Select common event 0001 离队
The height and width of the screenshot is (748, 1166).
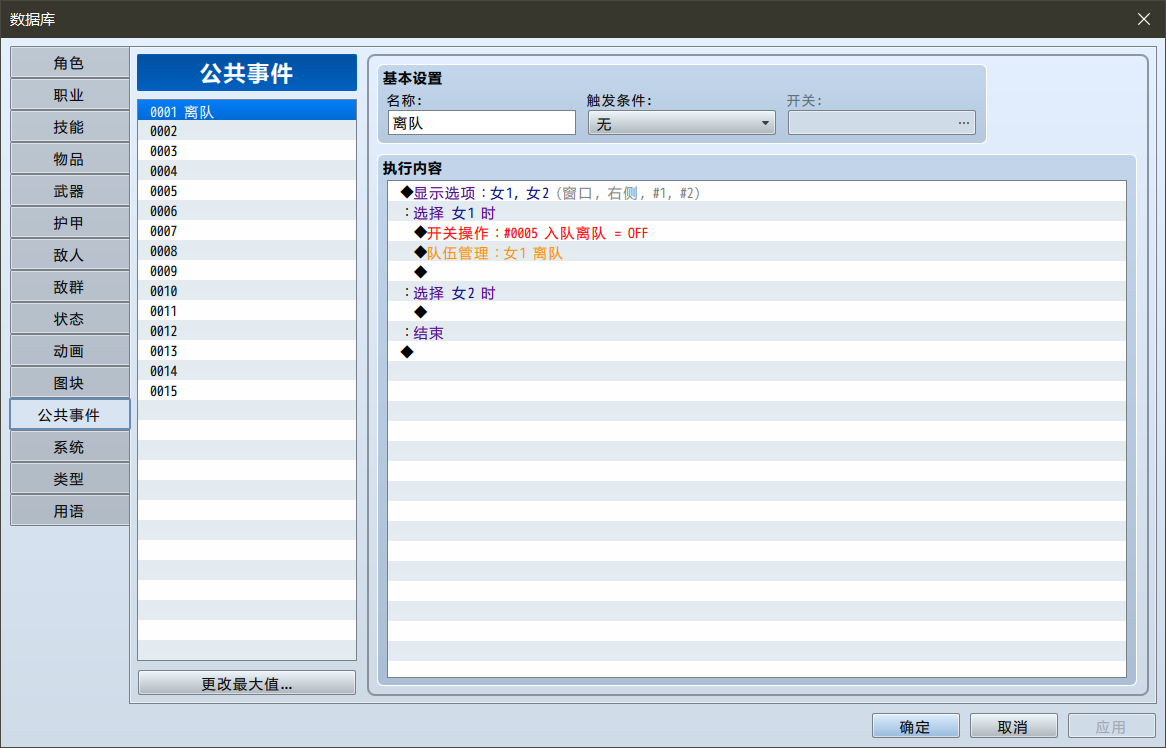pos(247,112)
